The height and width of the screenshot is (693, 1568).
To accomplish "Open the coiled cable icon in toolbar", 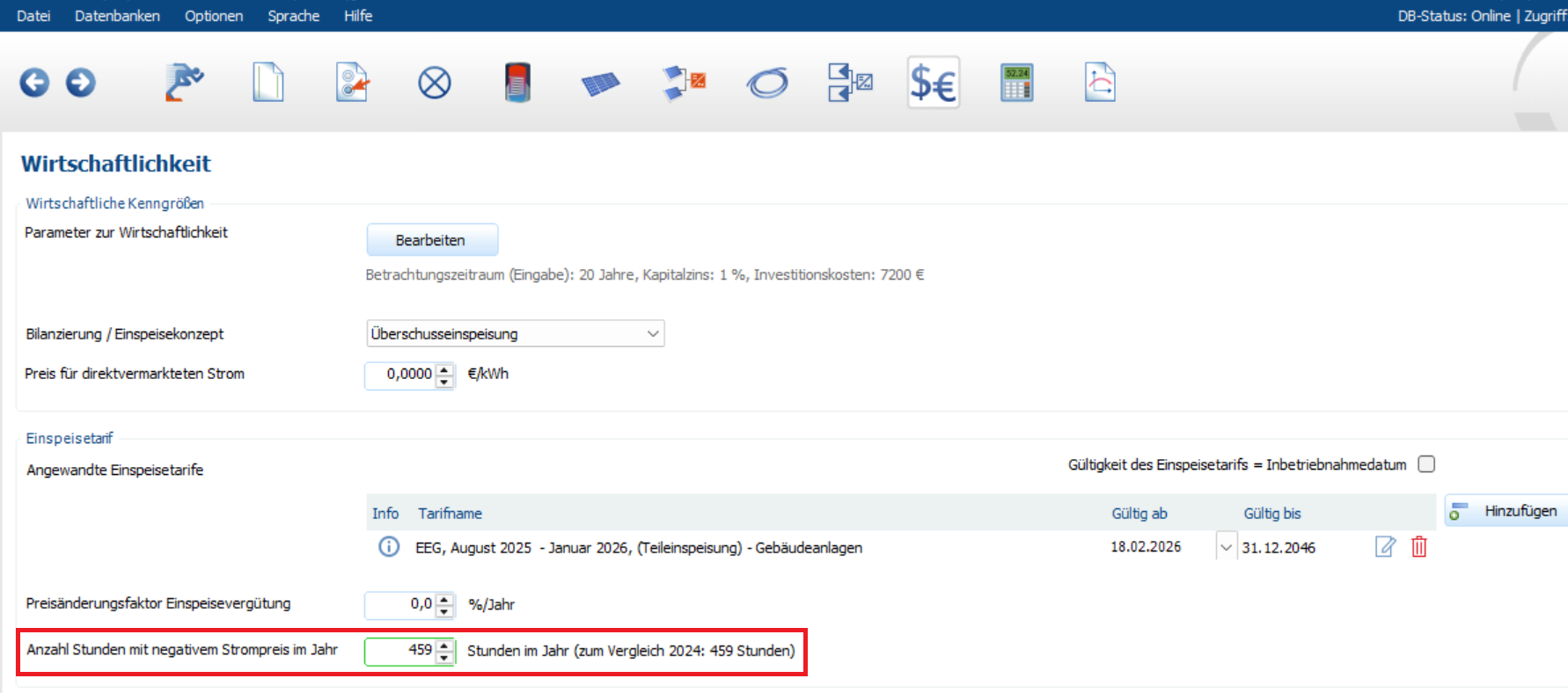I will [767, 84].
